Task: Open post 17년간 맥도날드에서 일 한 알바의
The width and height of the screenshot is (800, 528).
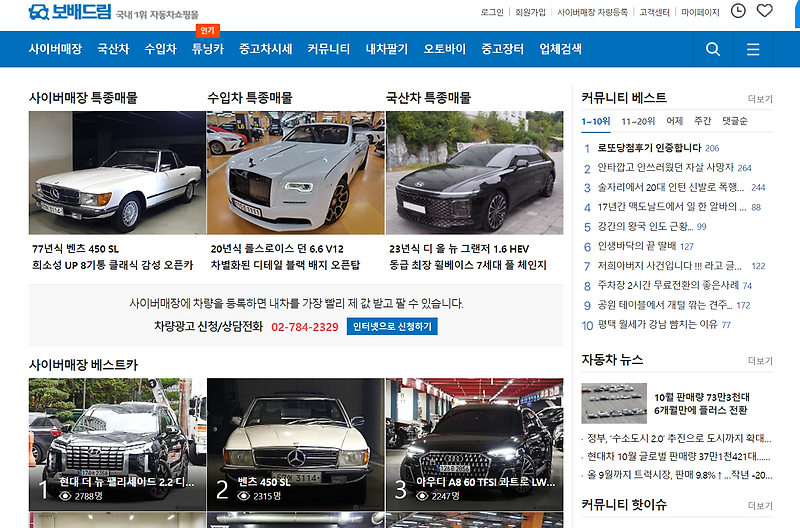Action: (x=672, y=207)
